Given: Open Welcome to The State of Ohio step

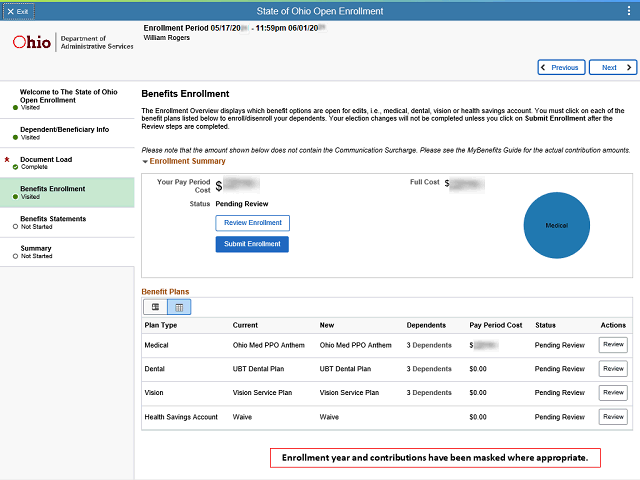Looking at the screenshot, I should 67,100.
